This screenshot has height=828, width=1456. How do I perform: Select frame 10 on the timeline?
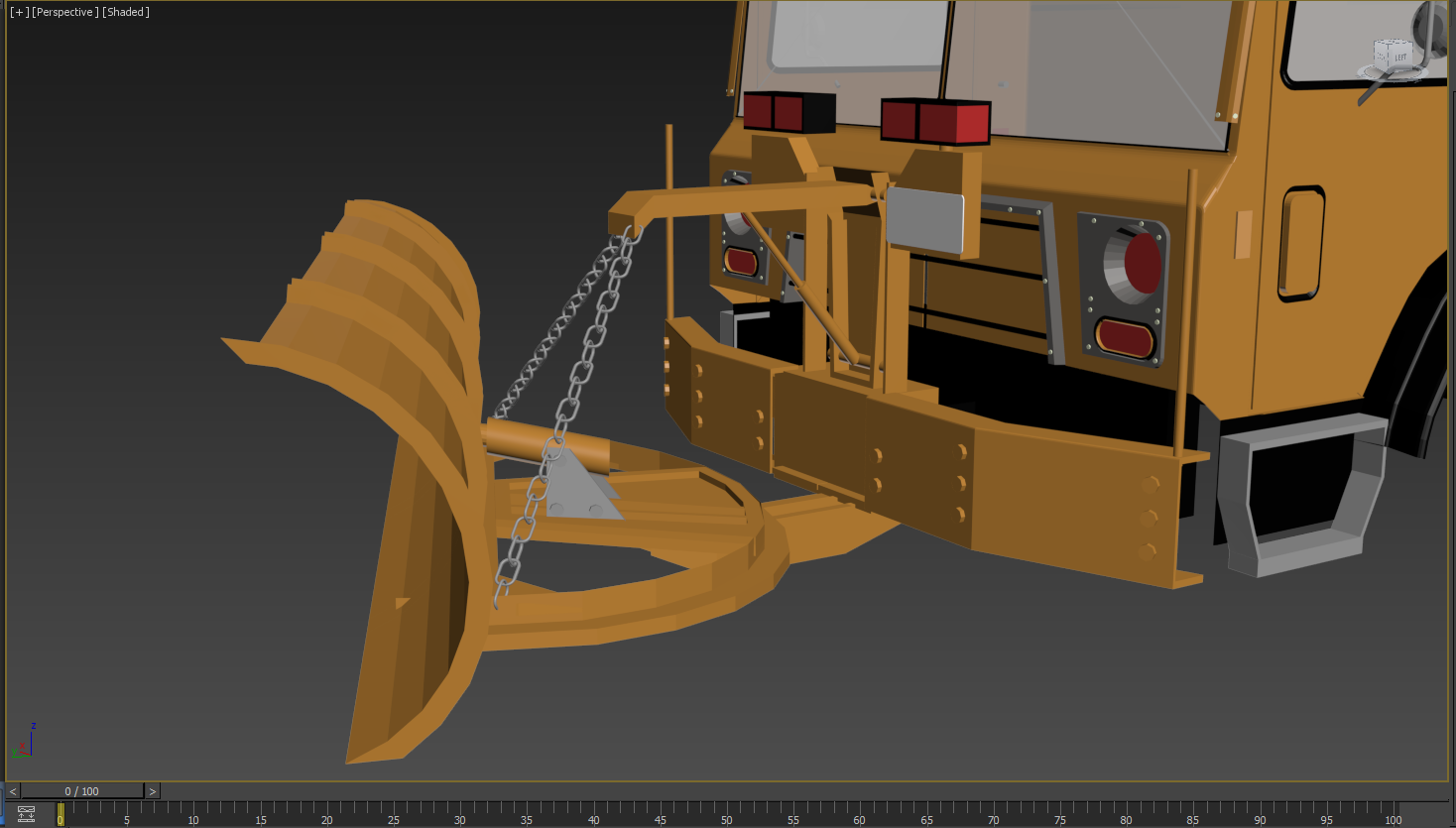193,814
